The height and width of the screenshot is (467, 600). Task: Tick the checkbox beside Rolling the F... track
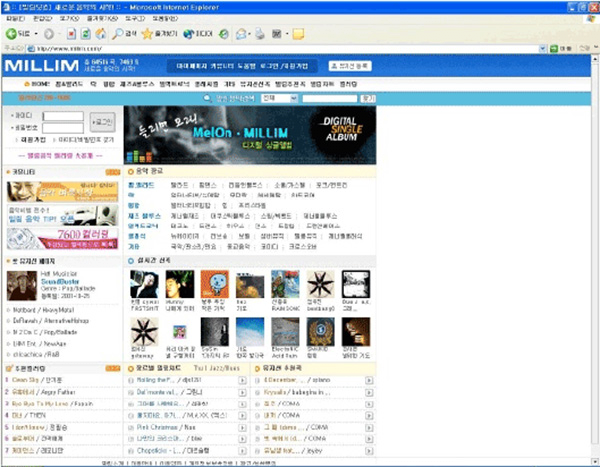tap(132, 381)
